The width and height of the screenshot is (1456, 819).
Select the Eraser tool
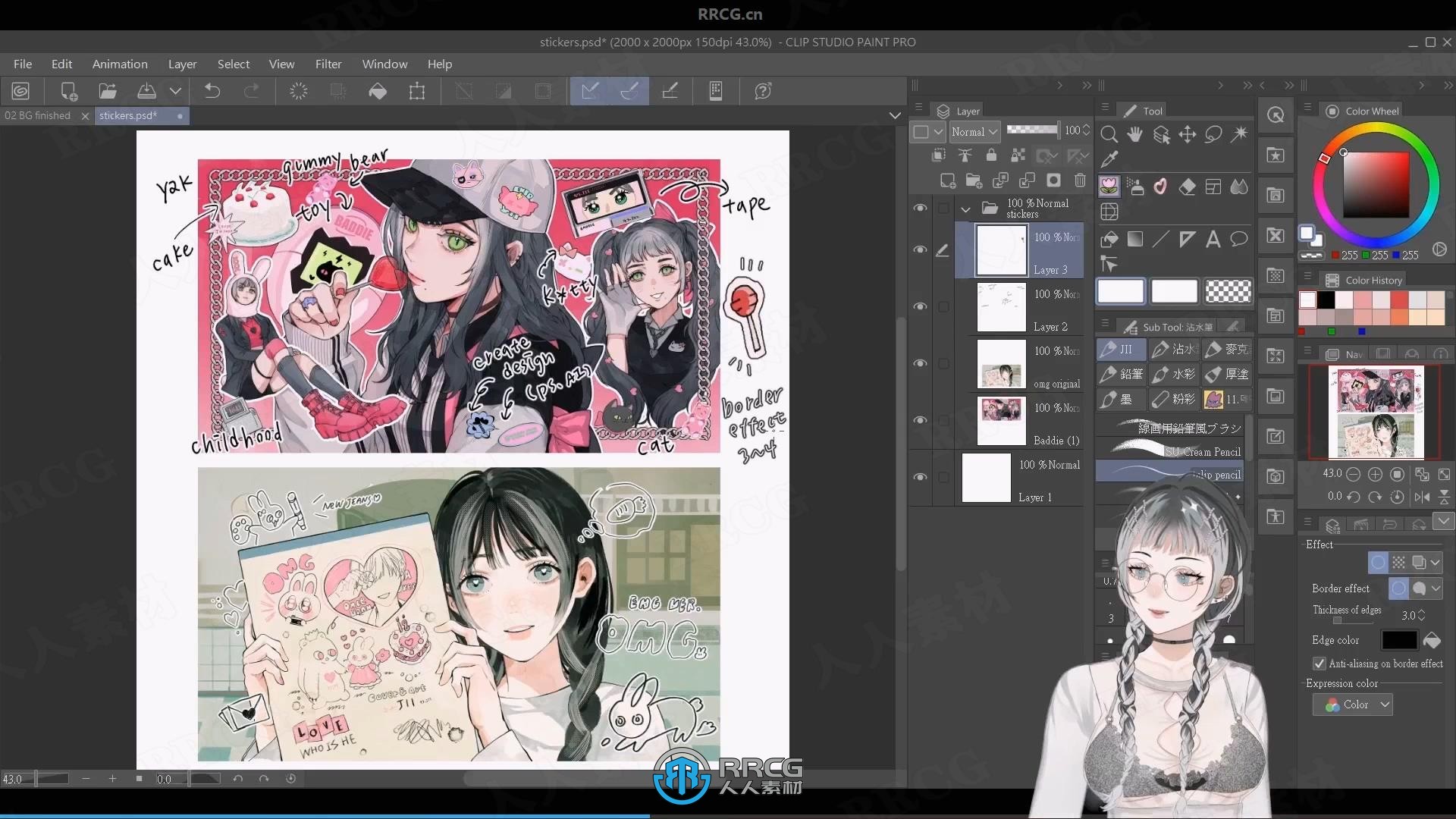(x=1187, y=186)
